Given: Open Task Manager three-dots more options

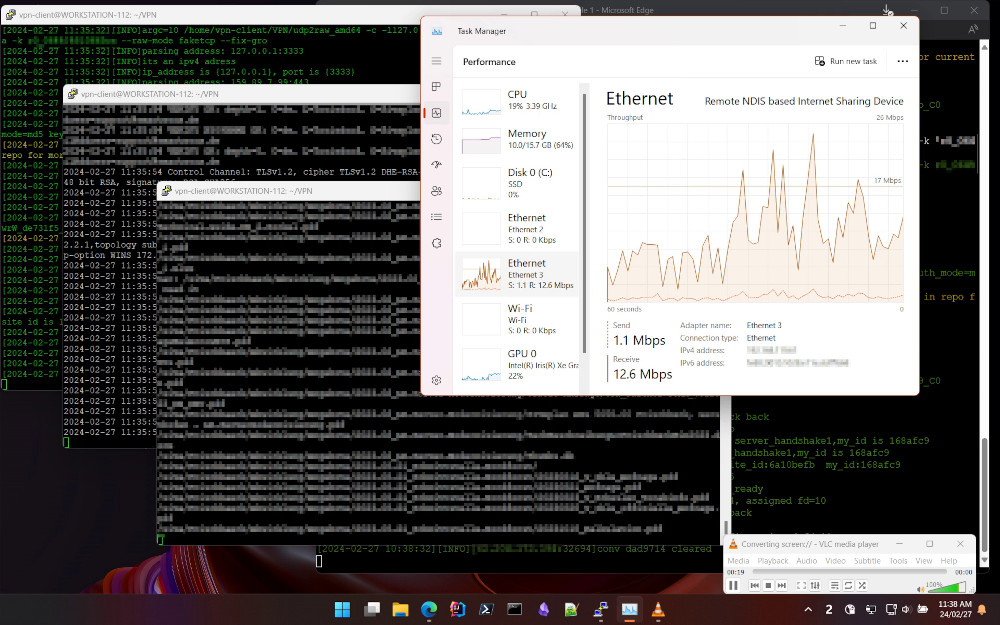Looking at the screenshot, I should click(903, 61).
